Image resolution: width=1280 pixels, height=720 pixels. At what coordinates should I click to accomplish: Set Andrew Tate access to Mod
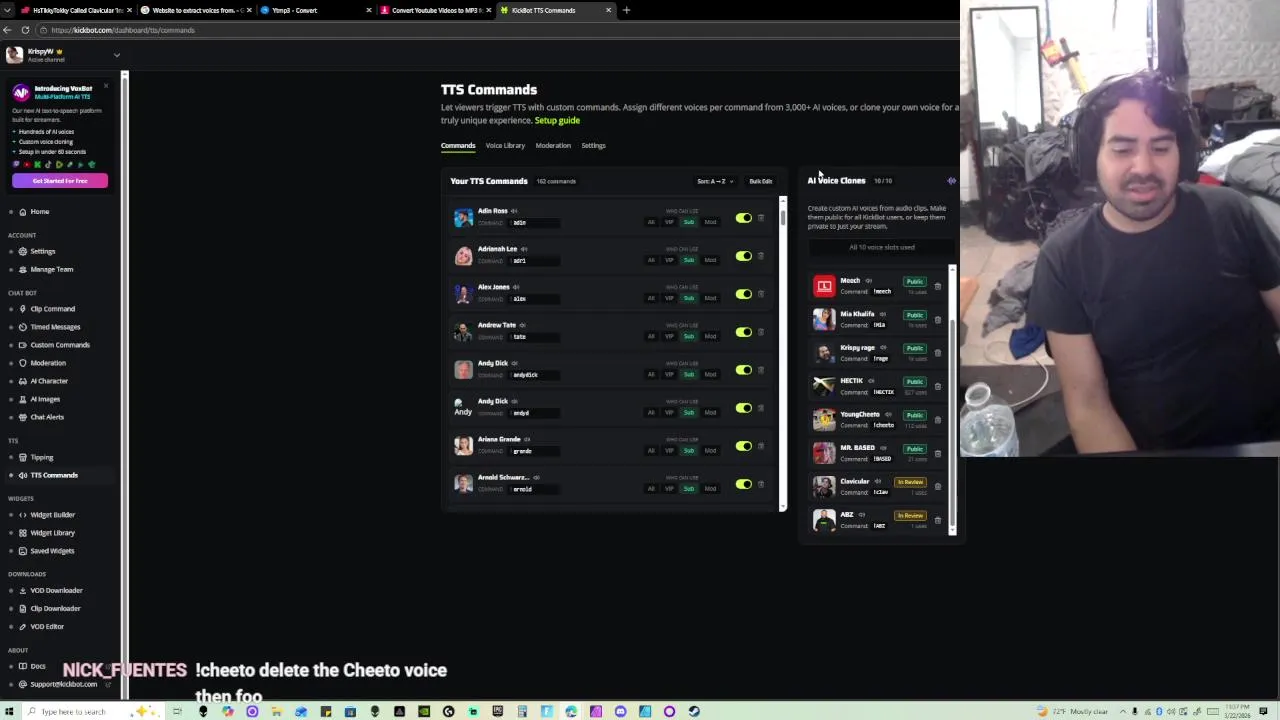[x=710, y=336]
